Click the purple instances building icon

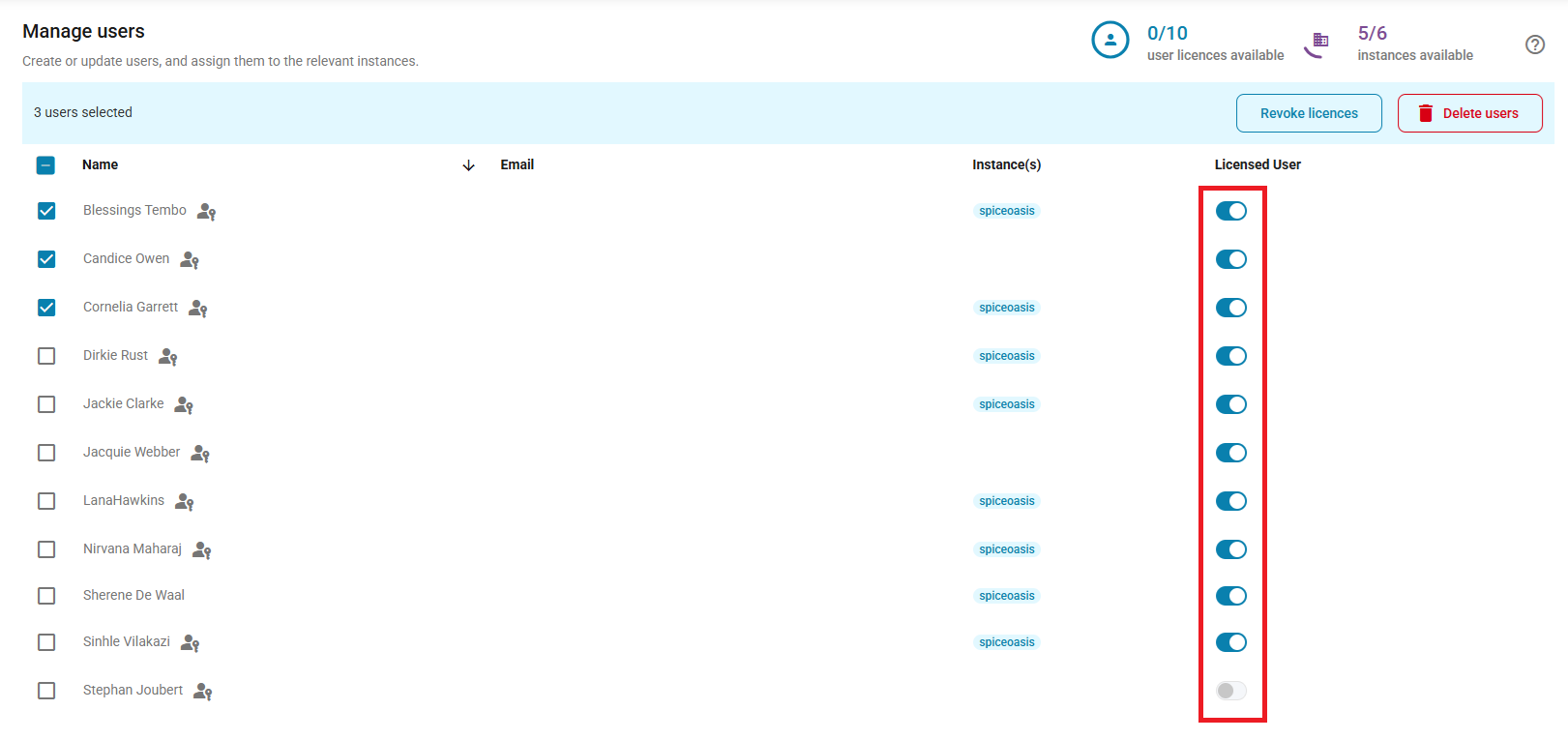coord(1317,44)
